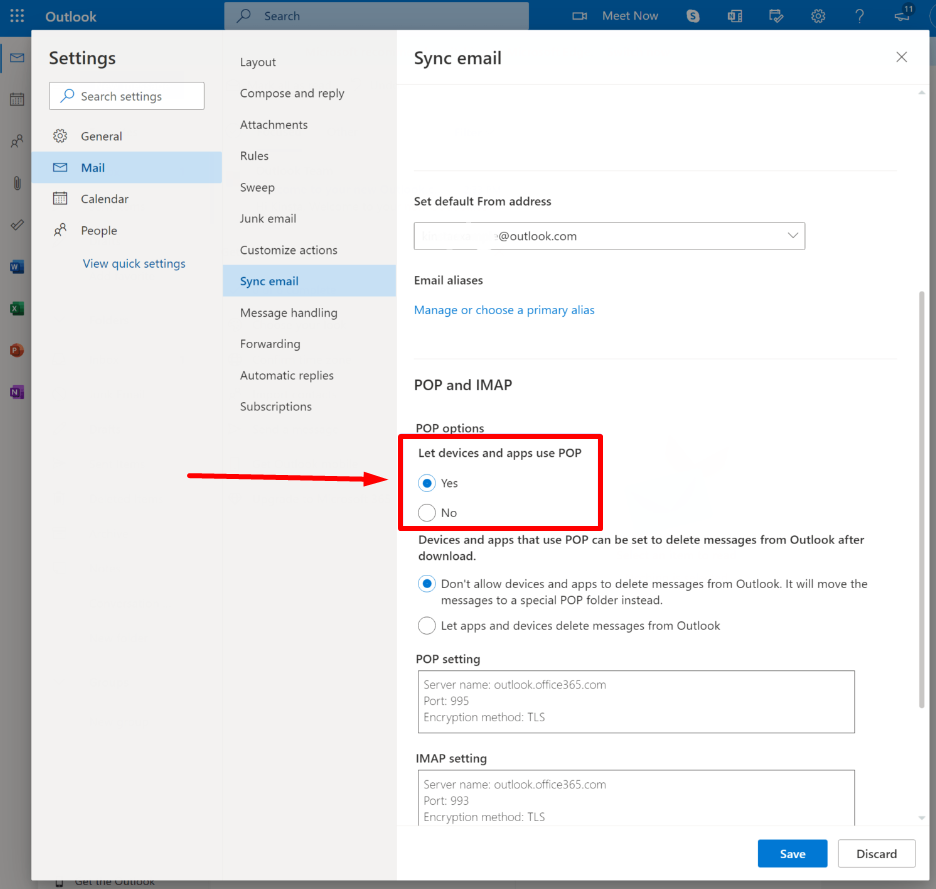The image size is (936, 889).
Task: Select No for Let devices use POP
Action: coord(427,513)
